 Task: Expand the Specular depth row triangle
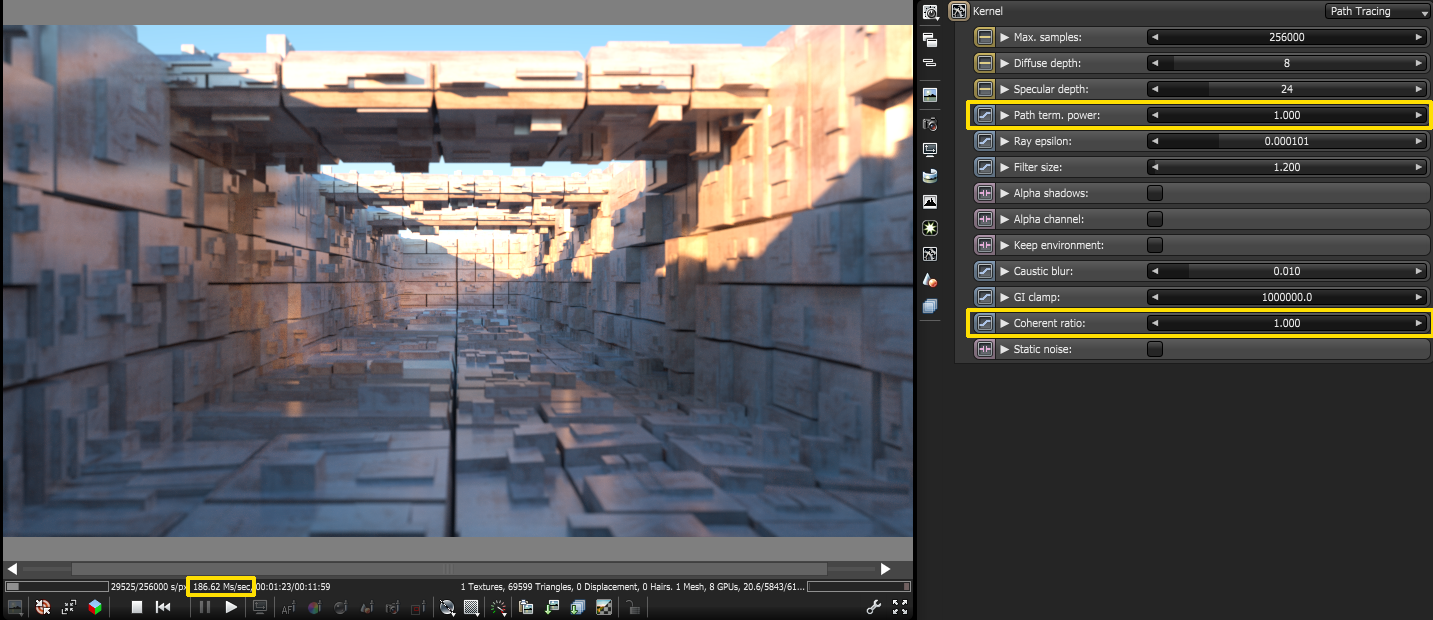pyautogui.click(x=1005, y=89)
